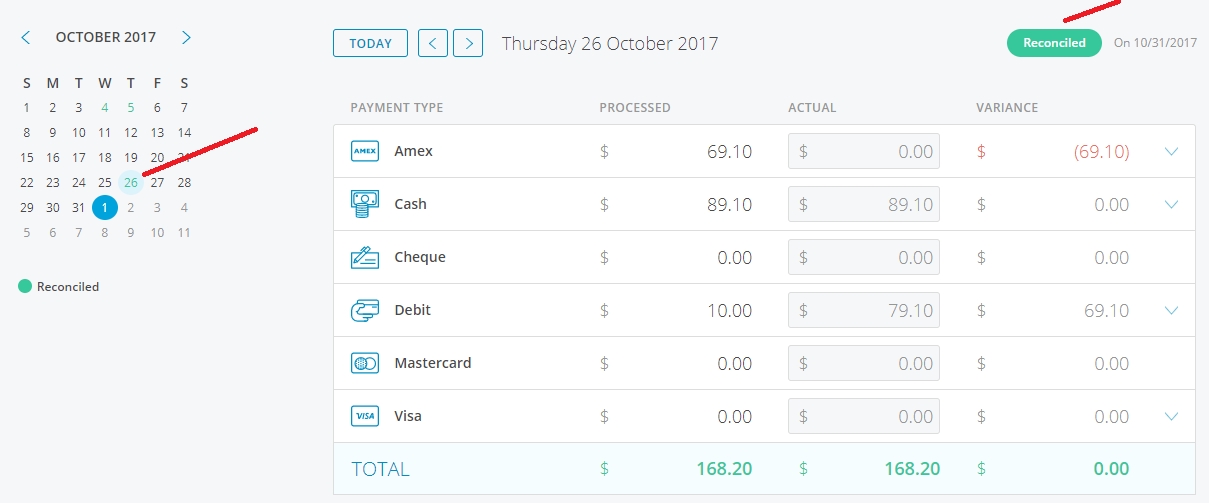
Task: Expand the Debit row details
Action: (1172, 310)
